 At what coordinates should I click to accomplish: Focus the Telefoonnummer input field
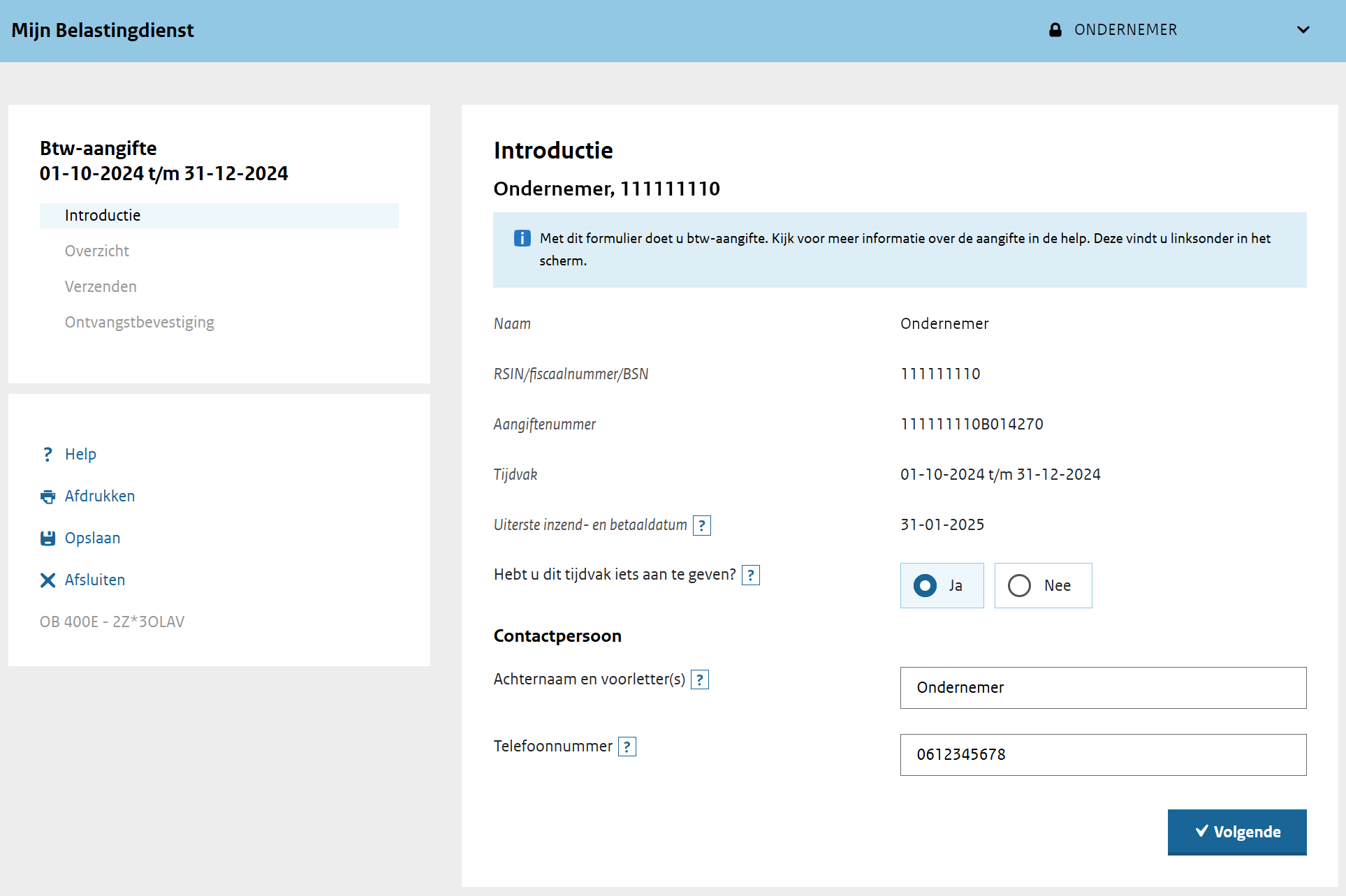point(1103,755)
